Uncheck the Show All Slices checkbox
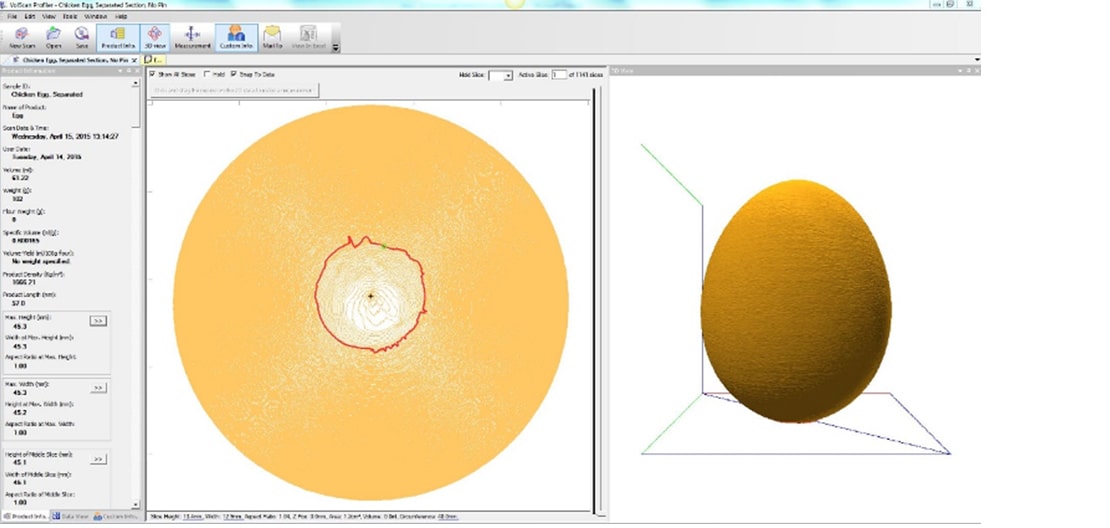 (x=152, y=74)
